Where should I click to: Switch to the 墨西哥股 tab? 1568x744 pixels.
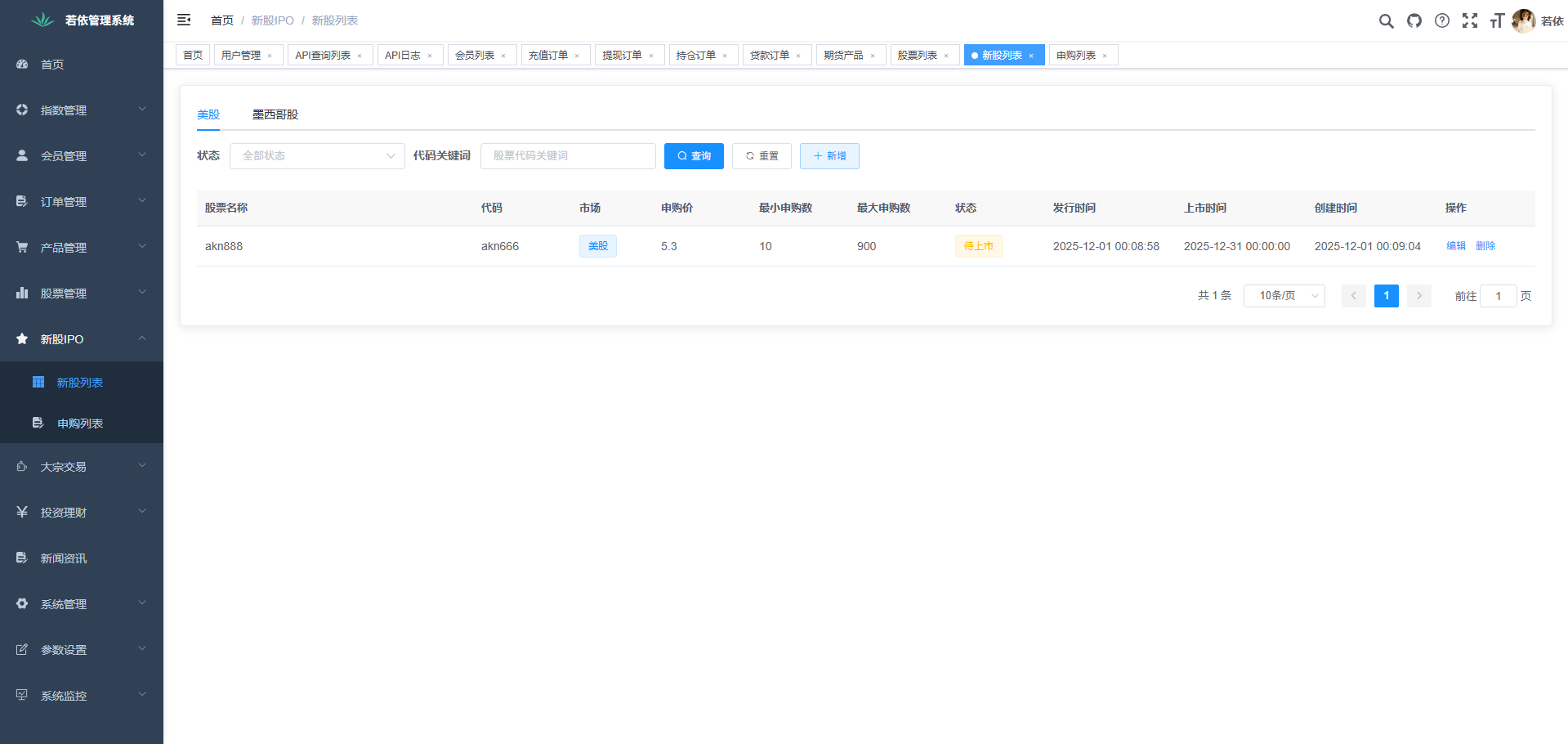(x=275, y=114)
